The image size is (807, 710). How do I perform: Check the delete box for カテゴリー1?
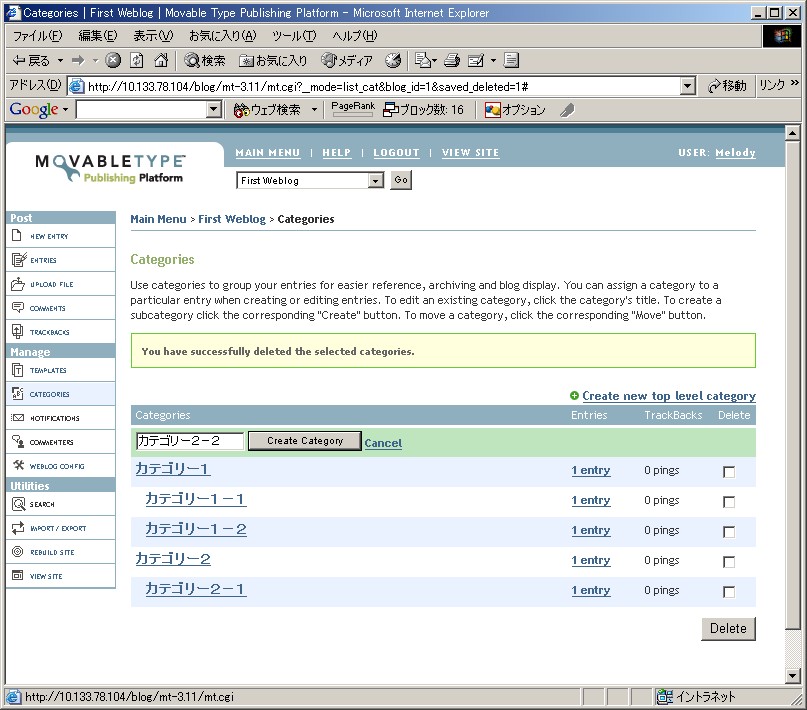[729, 472]
